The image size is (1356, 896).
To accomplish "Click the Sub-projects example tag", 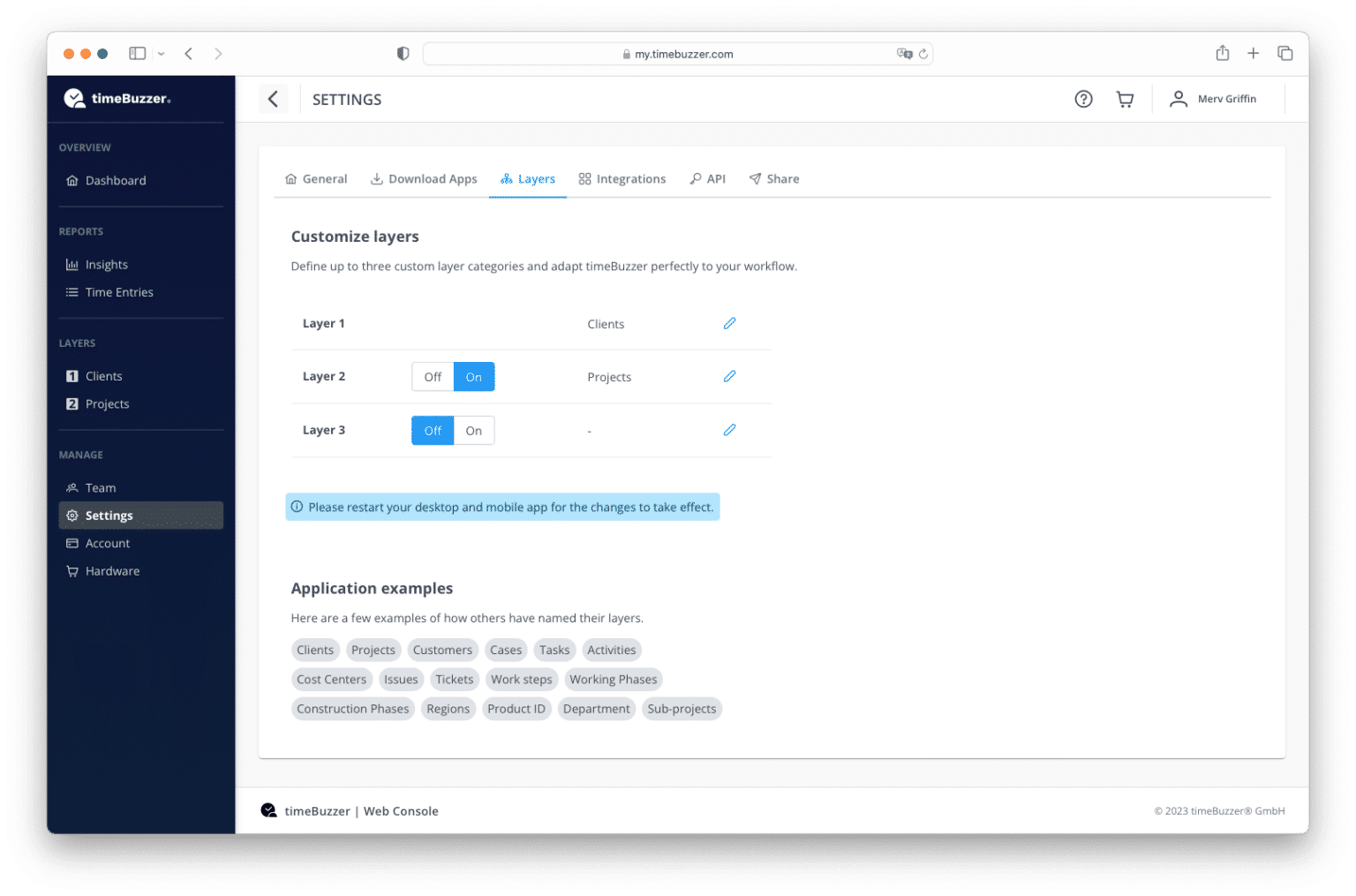I will pos(682,709).
